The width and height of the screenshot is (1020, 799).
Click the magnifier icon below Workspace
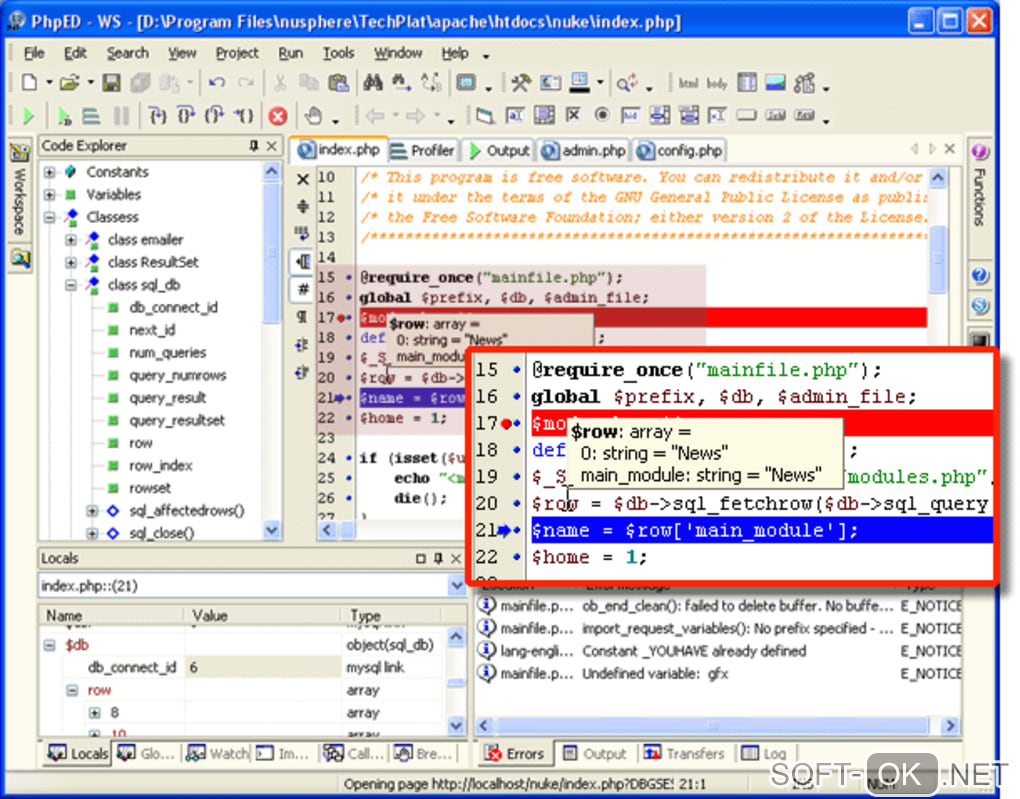tap(20, 259)
